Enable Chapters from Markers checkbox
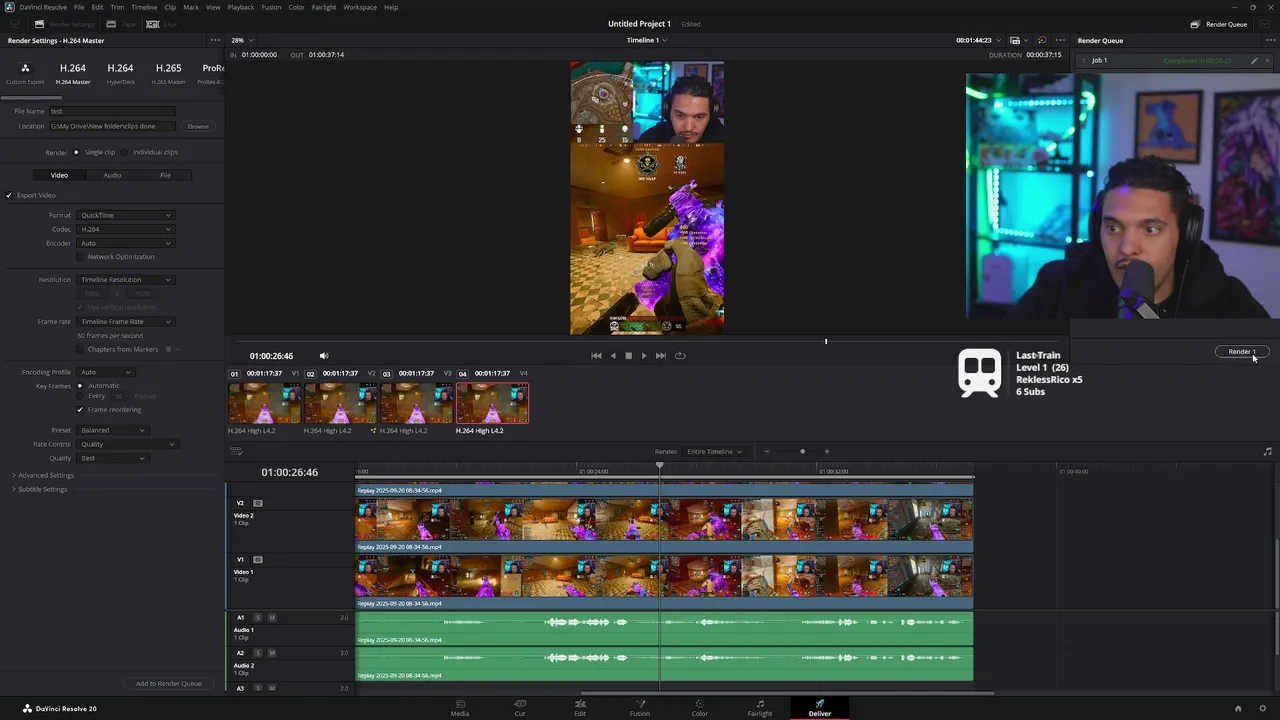The width and height of the screenshot is (1280, 720). coord(80,349)
